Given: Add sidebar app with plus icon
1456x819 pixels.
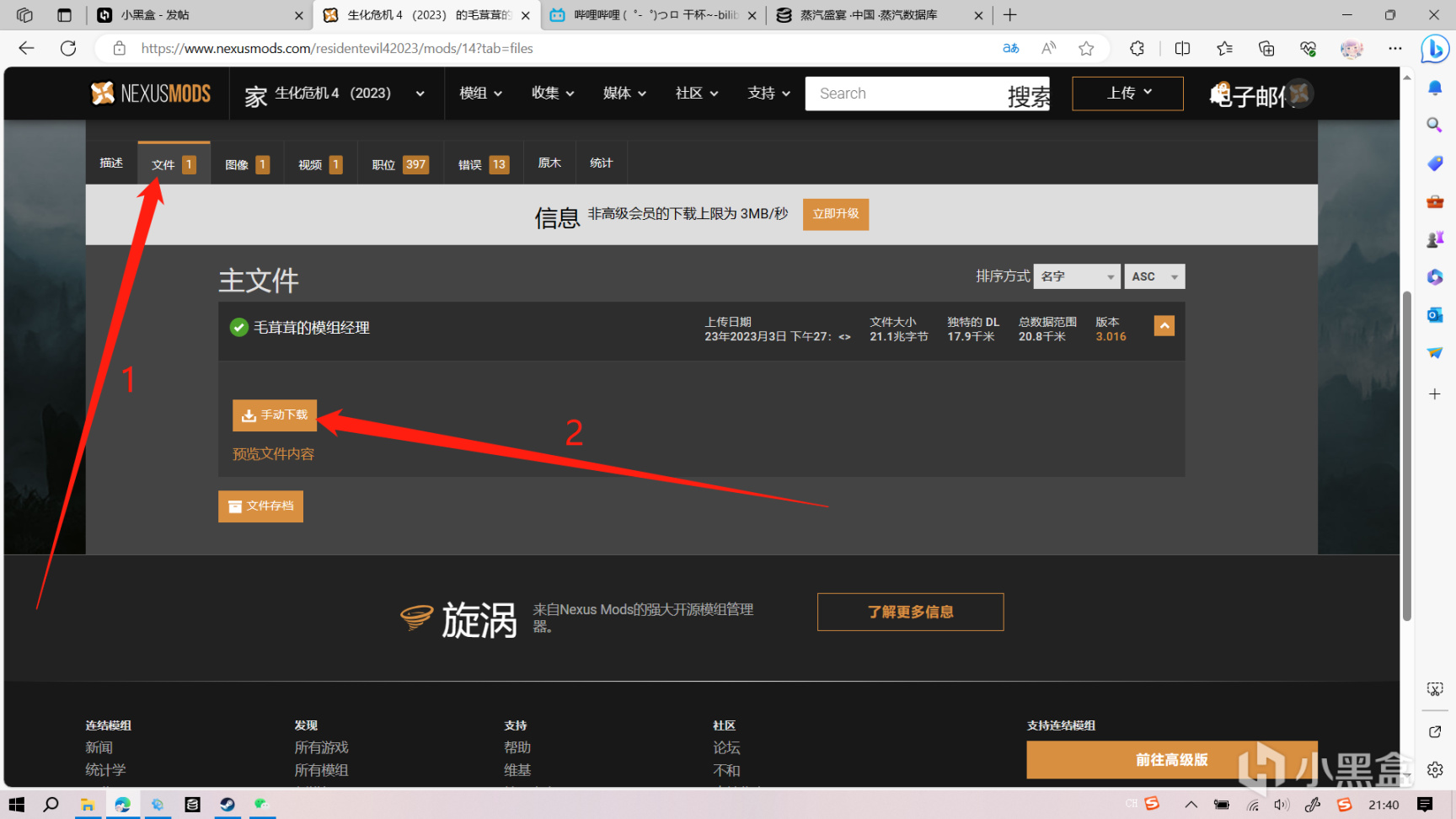Looking at the screenshot, I should coord(1435,393).
